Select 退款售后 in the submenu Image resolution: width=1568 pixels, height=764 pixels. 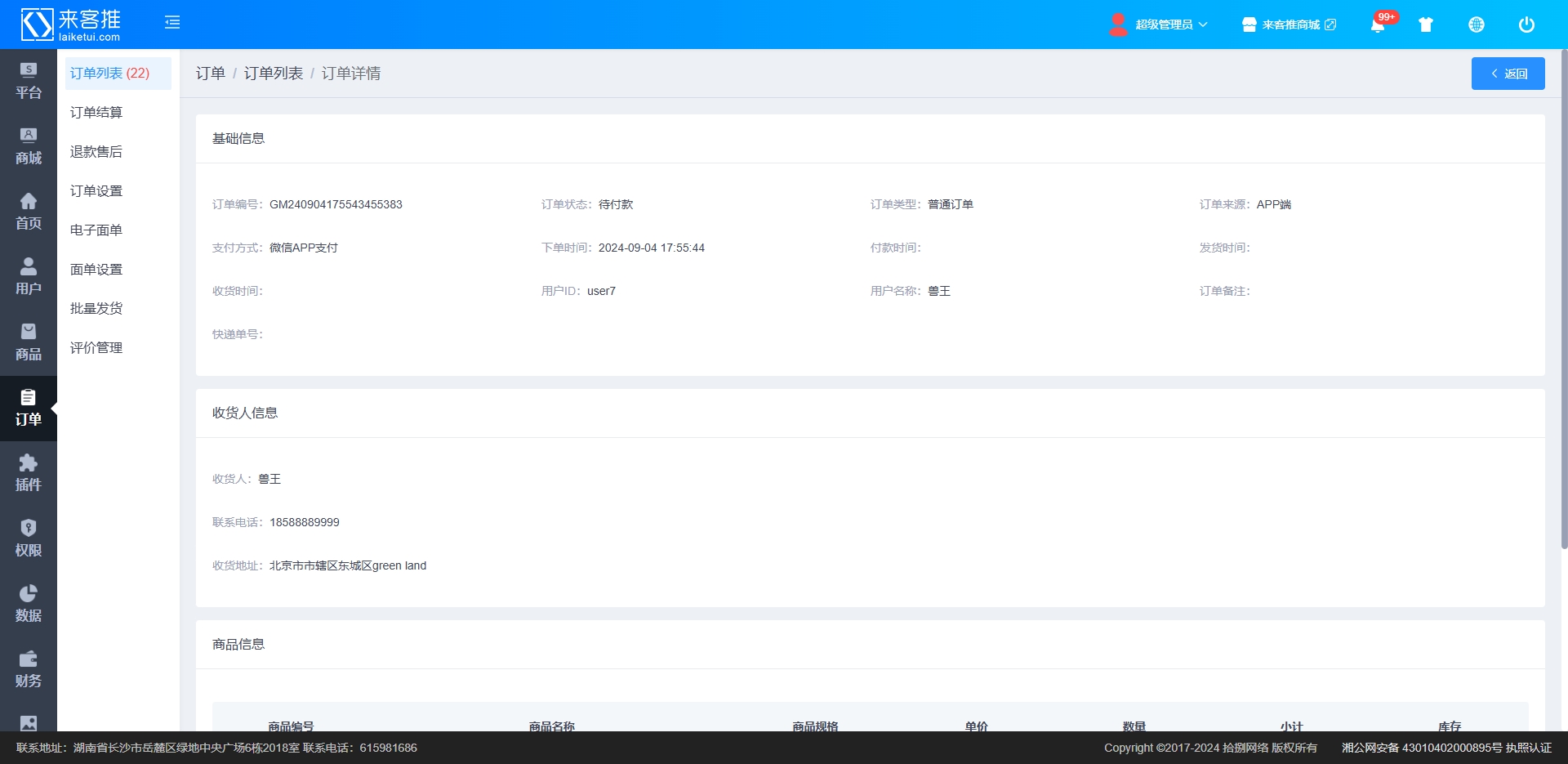96,152
